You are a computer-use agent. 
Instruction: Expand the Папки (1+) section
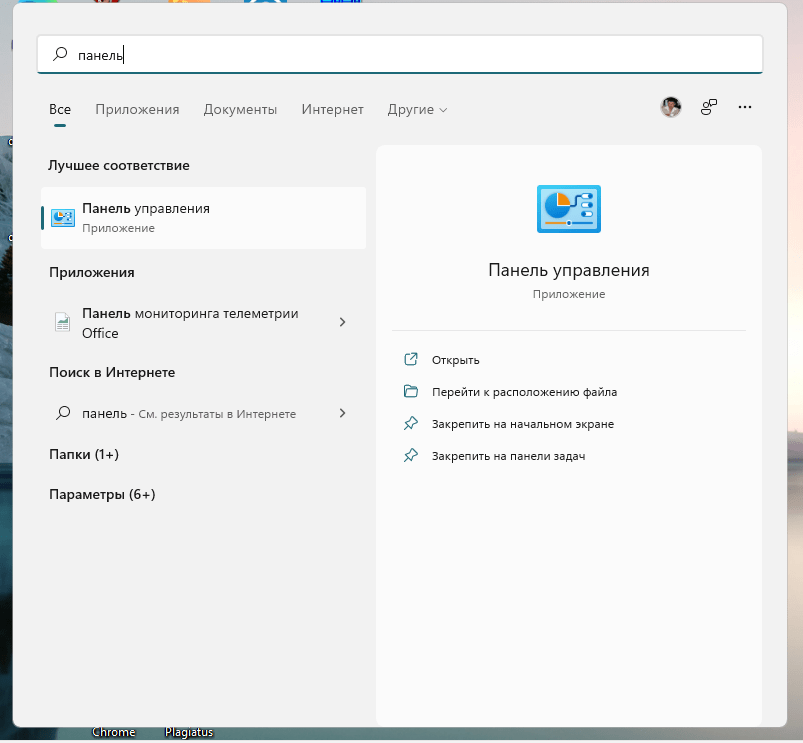click(x=84, y=454)
